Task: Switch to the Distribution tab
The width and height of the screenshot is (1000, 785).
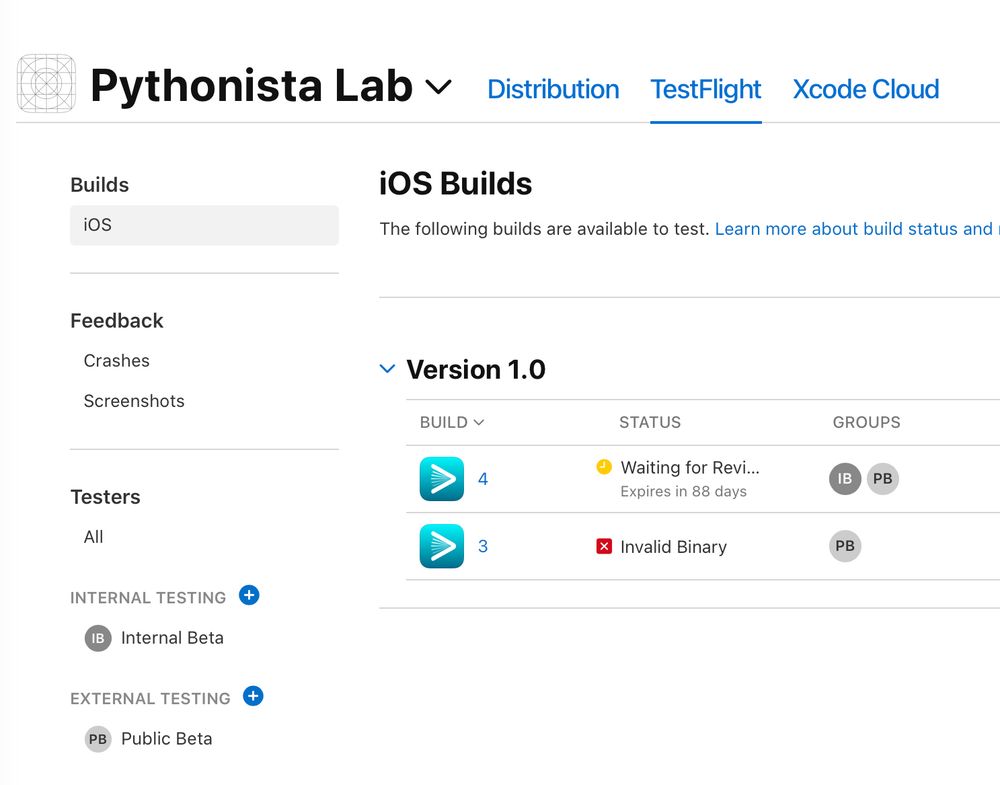Action: (x=553, y=89)
